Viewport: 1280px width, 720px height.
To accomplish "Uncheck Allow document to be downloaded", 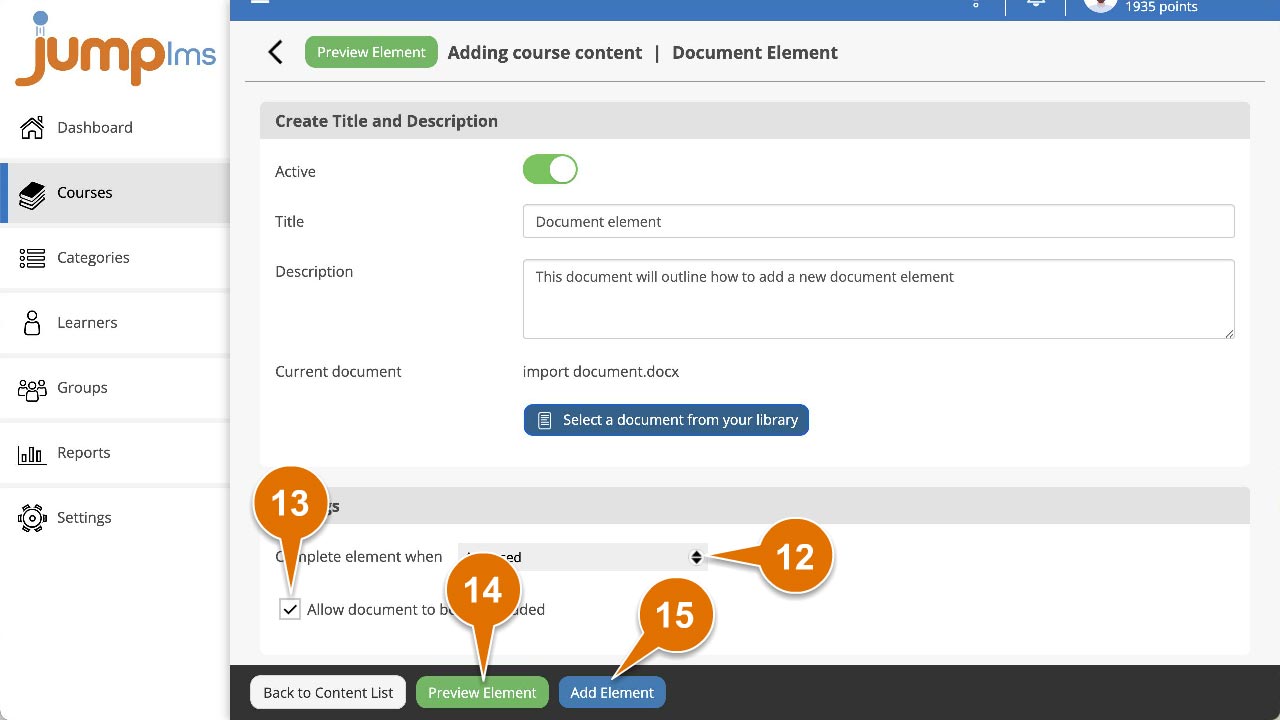I will (x=290, y=609).
